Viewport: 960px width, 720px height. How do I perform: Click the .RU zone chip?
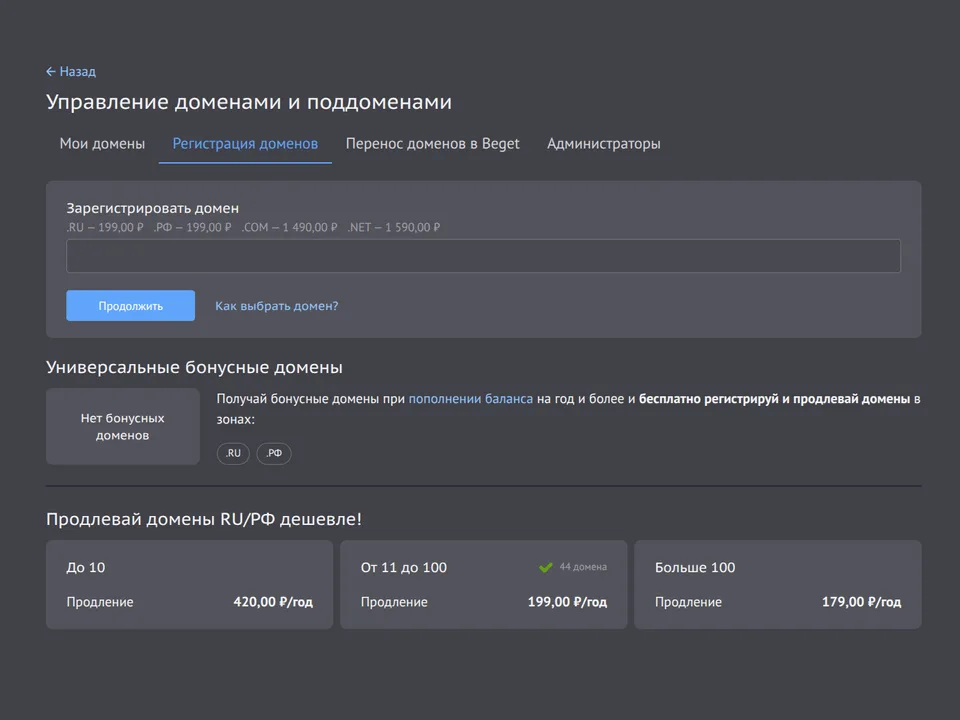pyautogui.click(x=233, y=453)
